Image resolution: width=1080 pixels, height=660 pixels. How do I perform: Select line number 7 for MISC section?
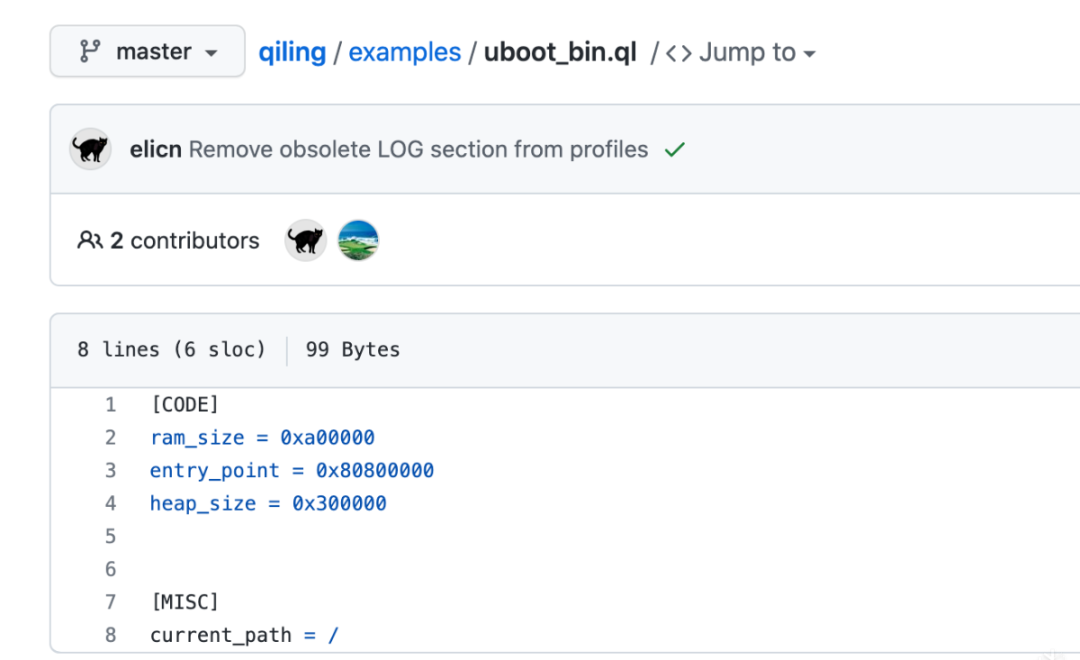pyautogui.click(x=110, y=601)
